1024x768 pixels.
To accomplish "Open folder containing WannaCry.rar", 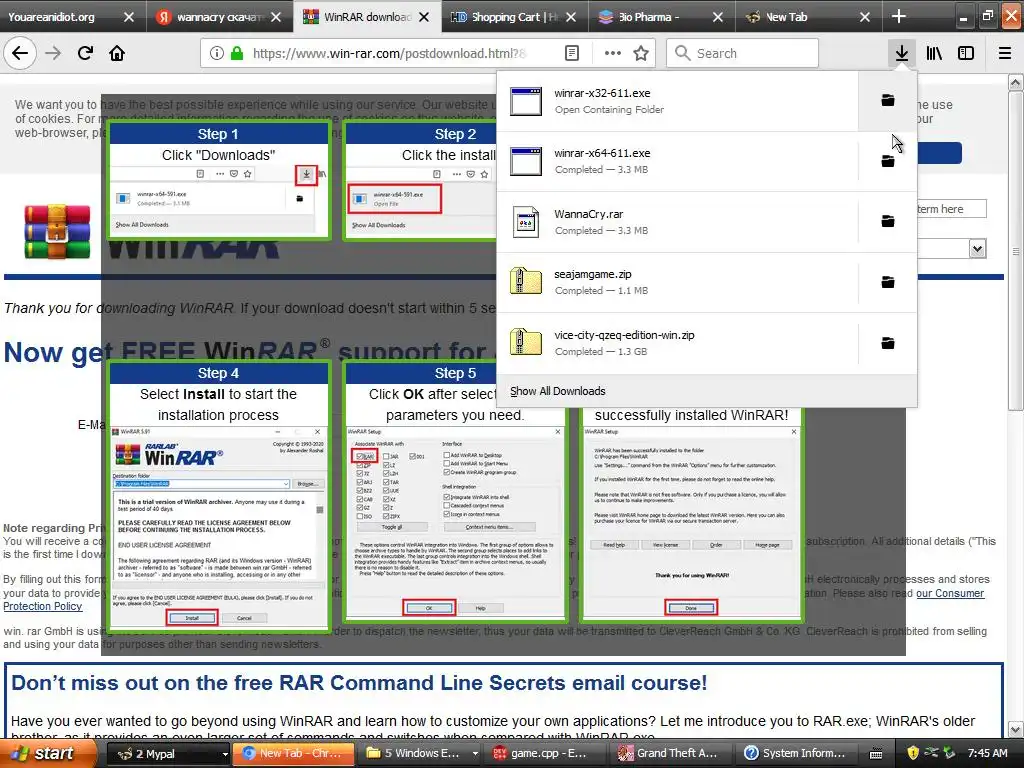I will pos(888,221).
